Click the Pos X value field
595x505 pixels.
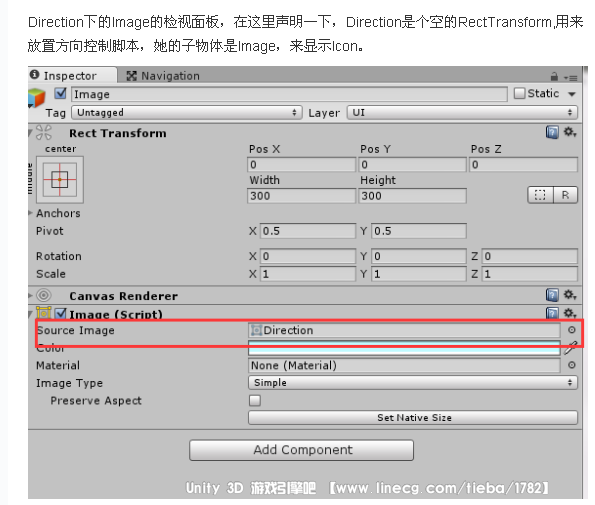coord(301,165)
